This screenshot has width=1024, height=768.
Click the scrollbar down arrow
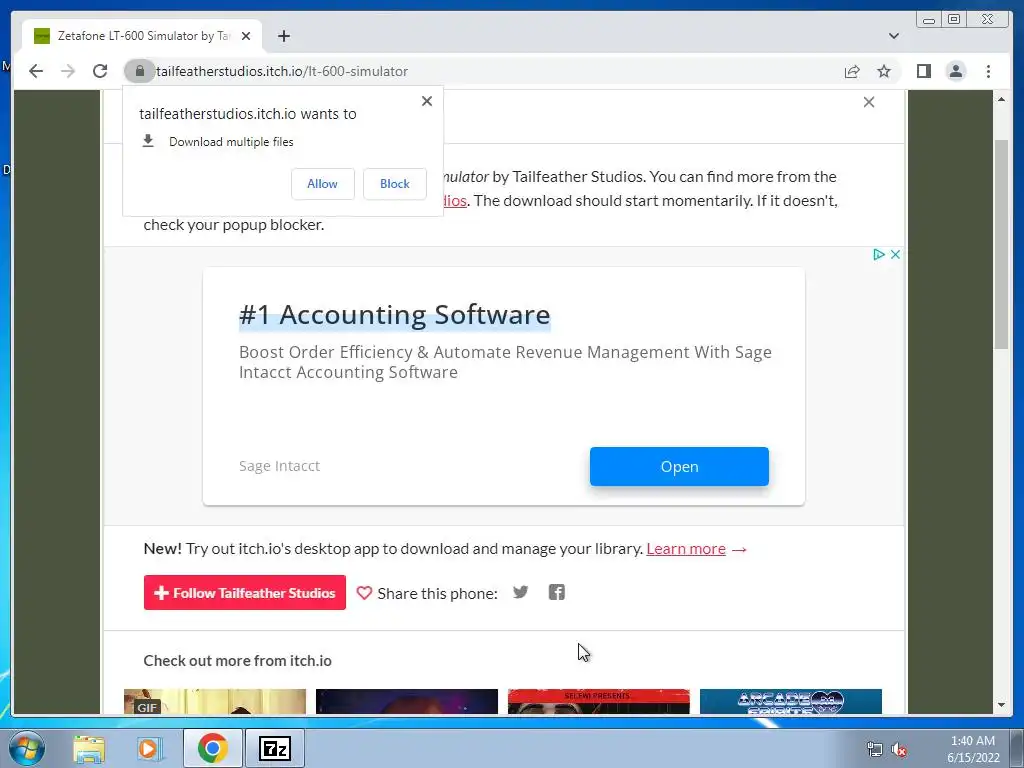click(1001, 705)
